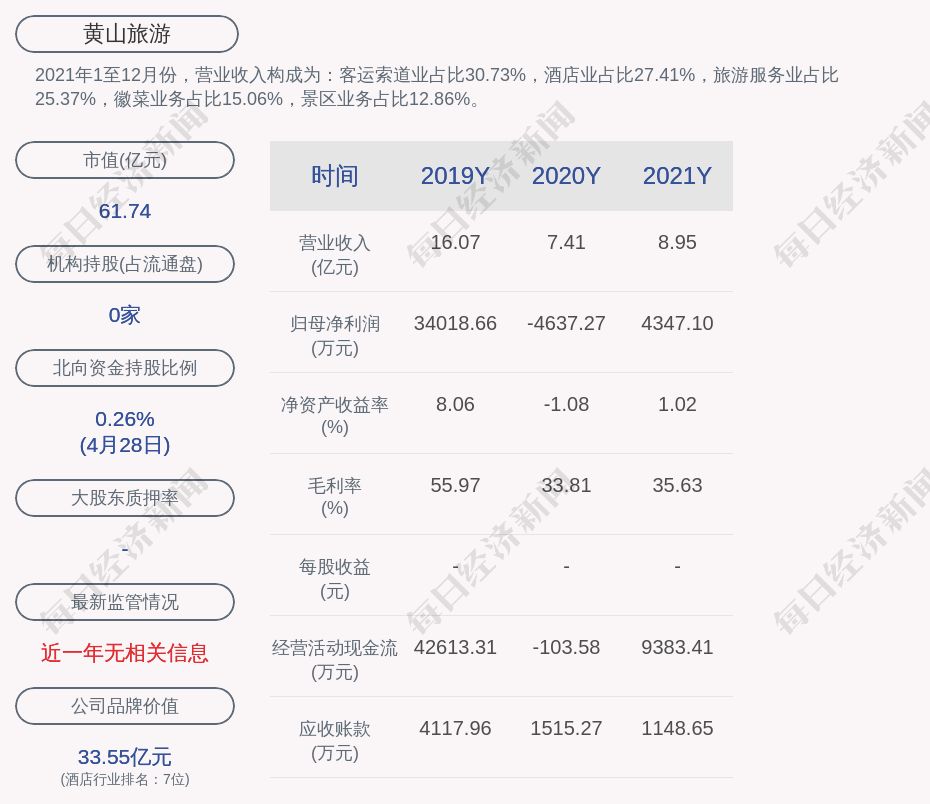Select the 酒店行业排名：7位 note
The width and height of the screenshot is (930, 804).
[x=125, y=779]
